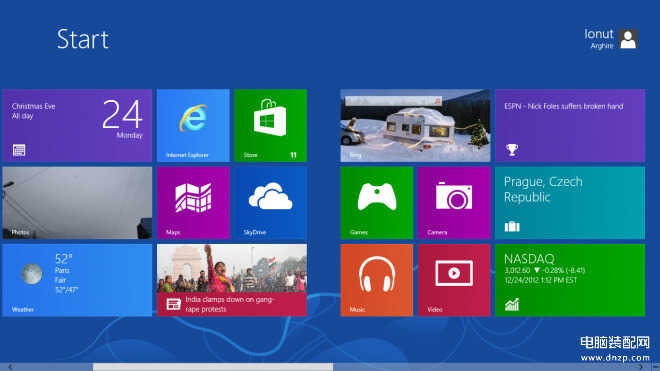The height and width of the screenshot is (371, 660).
Task: Open the SkyDrive cloud tile
Action: tap(270, 203)
